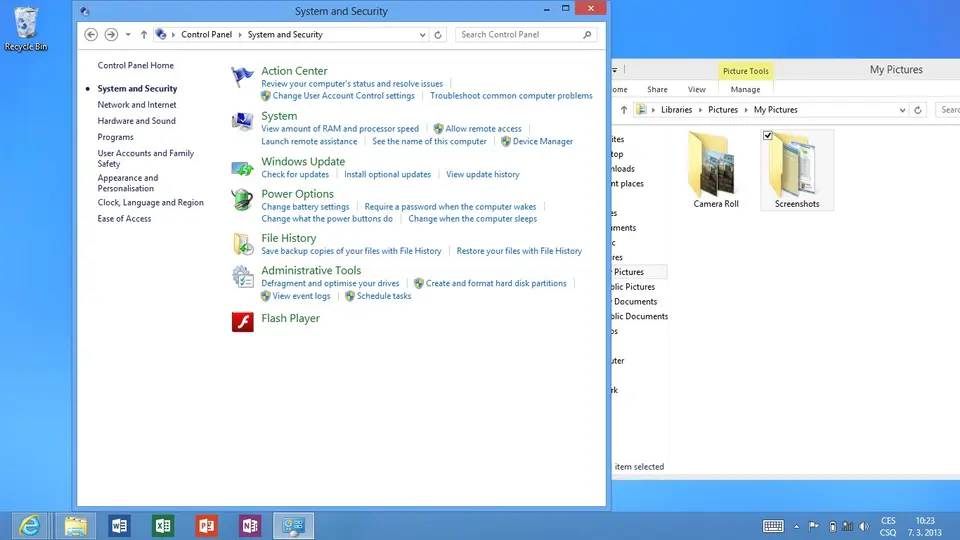Launch OneNote from the taskbar
Screen dimensions: 960x540
pos(250,526)
